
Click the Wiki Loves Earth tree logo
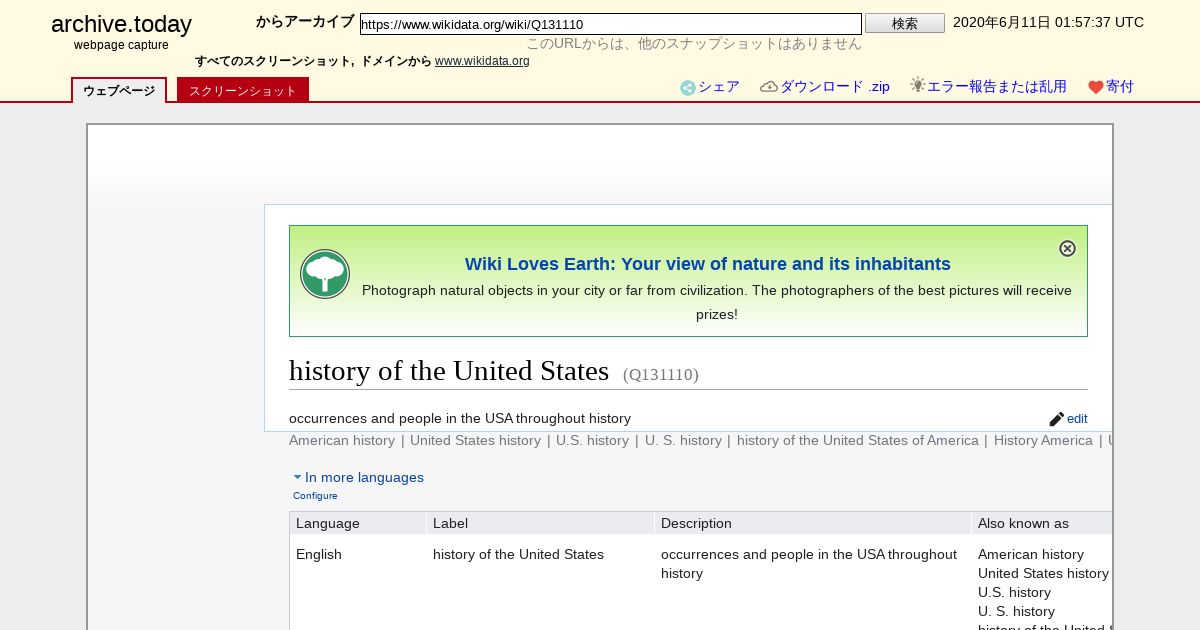coord(325,274)
